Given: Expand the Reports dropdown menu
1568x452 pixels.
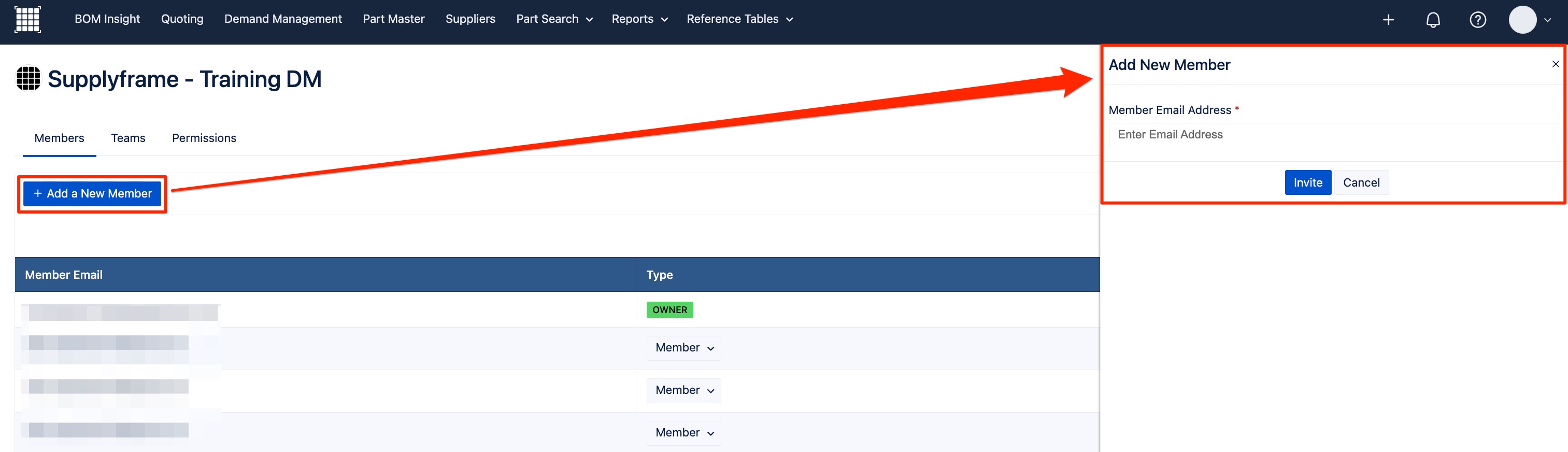Looking at the screenshot, I should pyautogui.click(x=640, y=19).
